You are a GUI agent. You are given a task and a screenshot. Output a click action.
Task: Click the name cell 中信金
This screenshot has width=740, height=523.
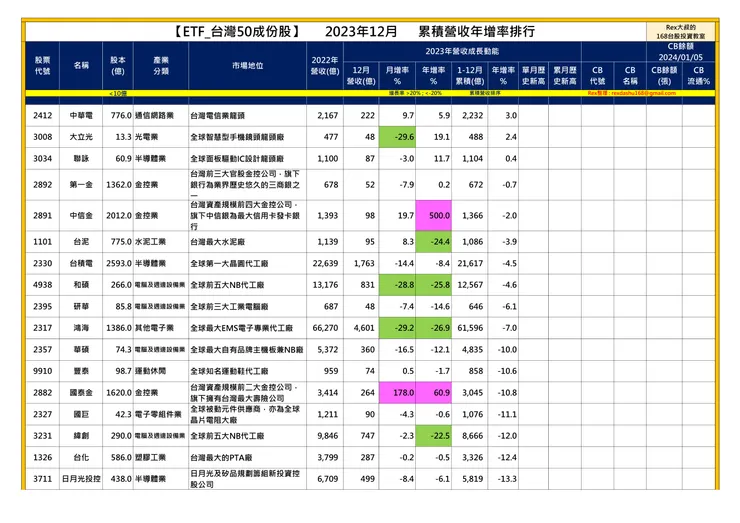click(x=81, y=215)
